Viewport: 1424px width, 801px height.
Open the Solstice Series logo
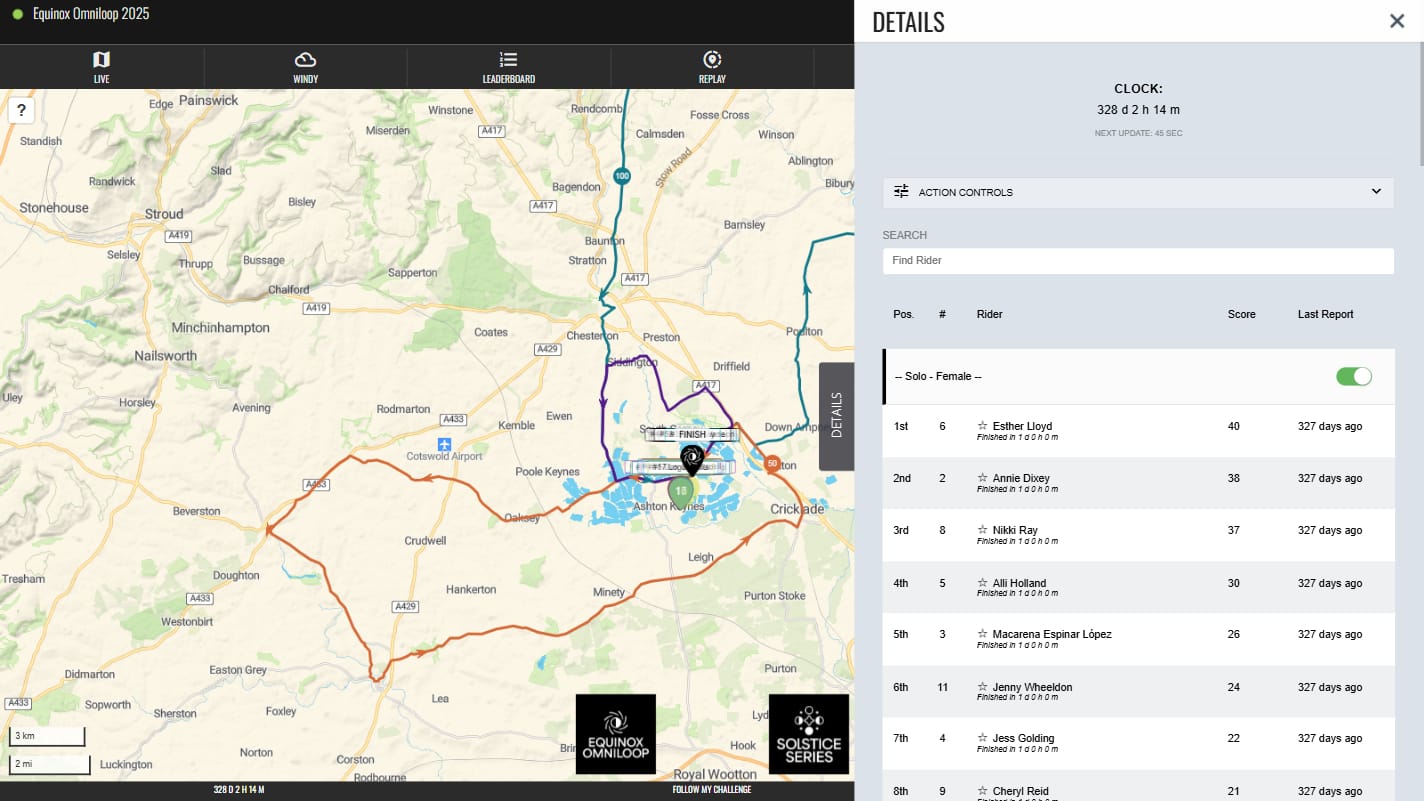808,734
